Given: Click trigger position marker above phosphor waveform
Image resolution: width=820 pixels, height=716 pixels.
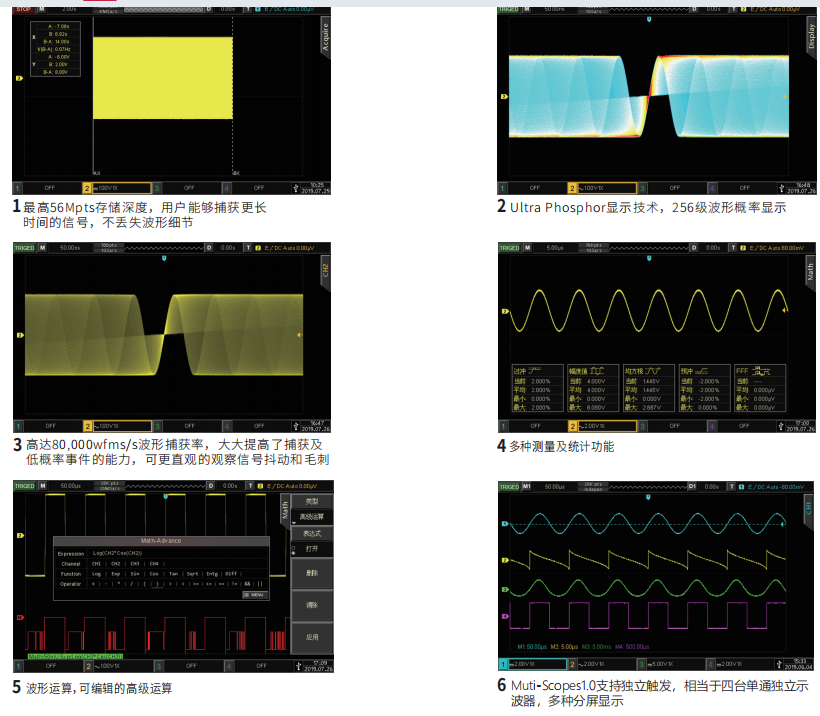Looking at the screenshot, I should coord(649,19).
